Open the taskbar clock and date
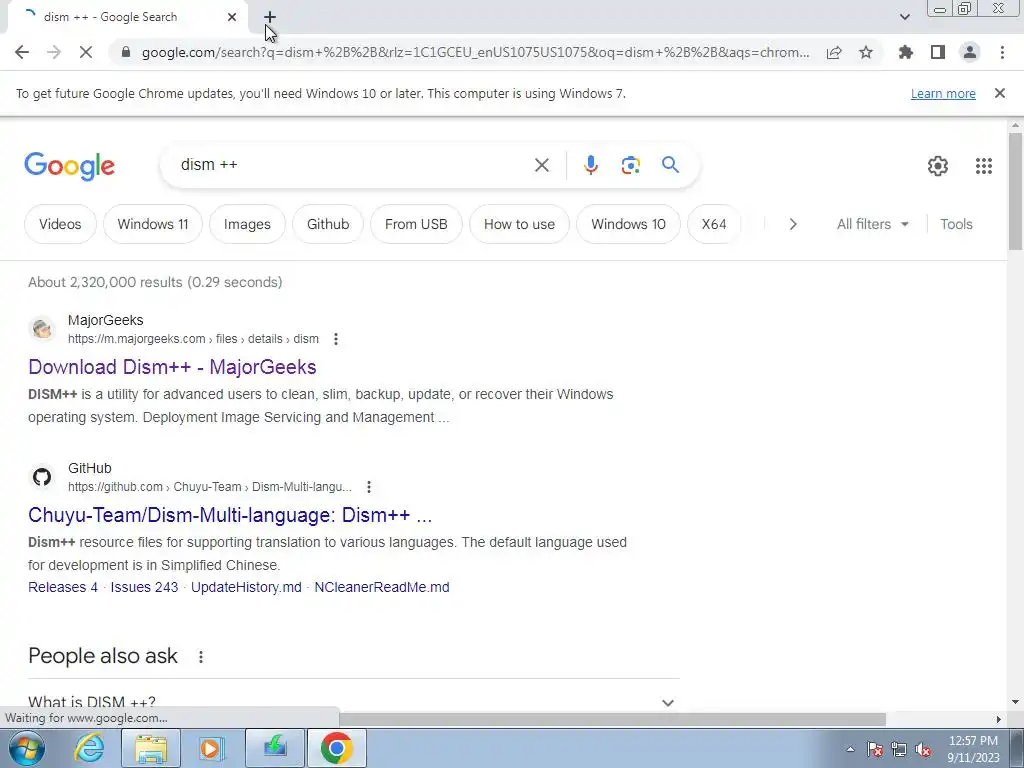This screenshot has width=1024, height=768. click(973, 749)
